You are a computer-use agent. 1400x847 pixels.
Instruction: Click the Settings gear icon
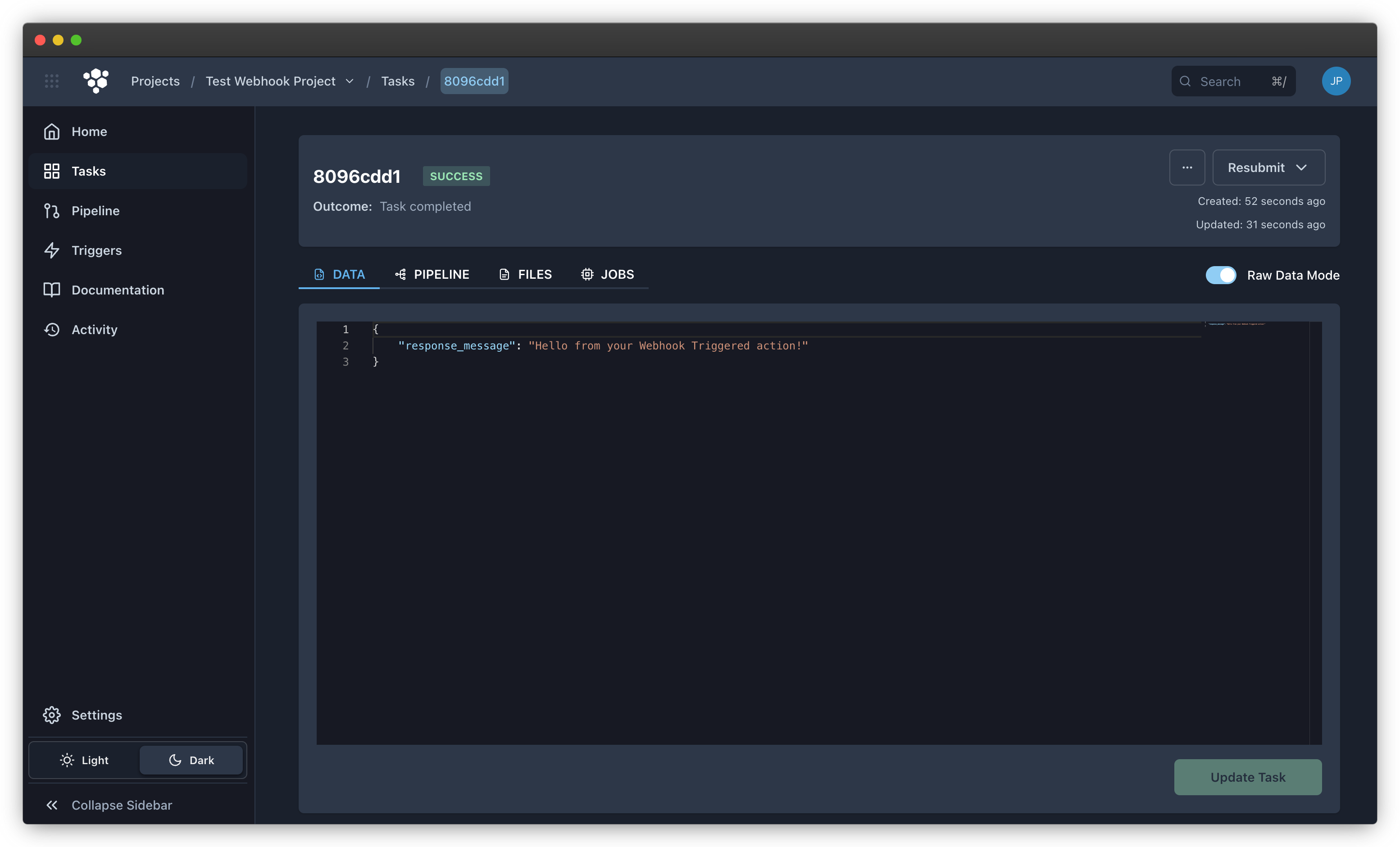[51, 714]
